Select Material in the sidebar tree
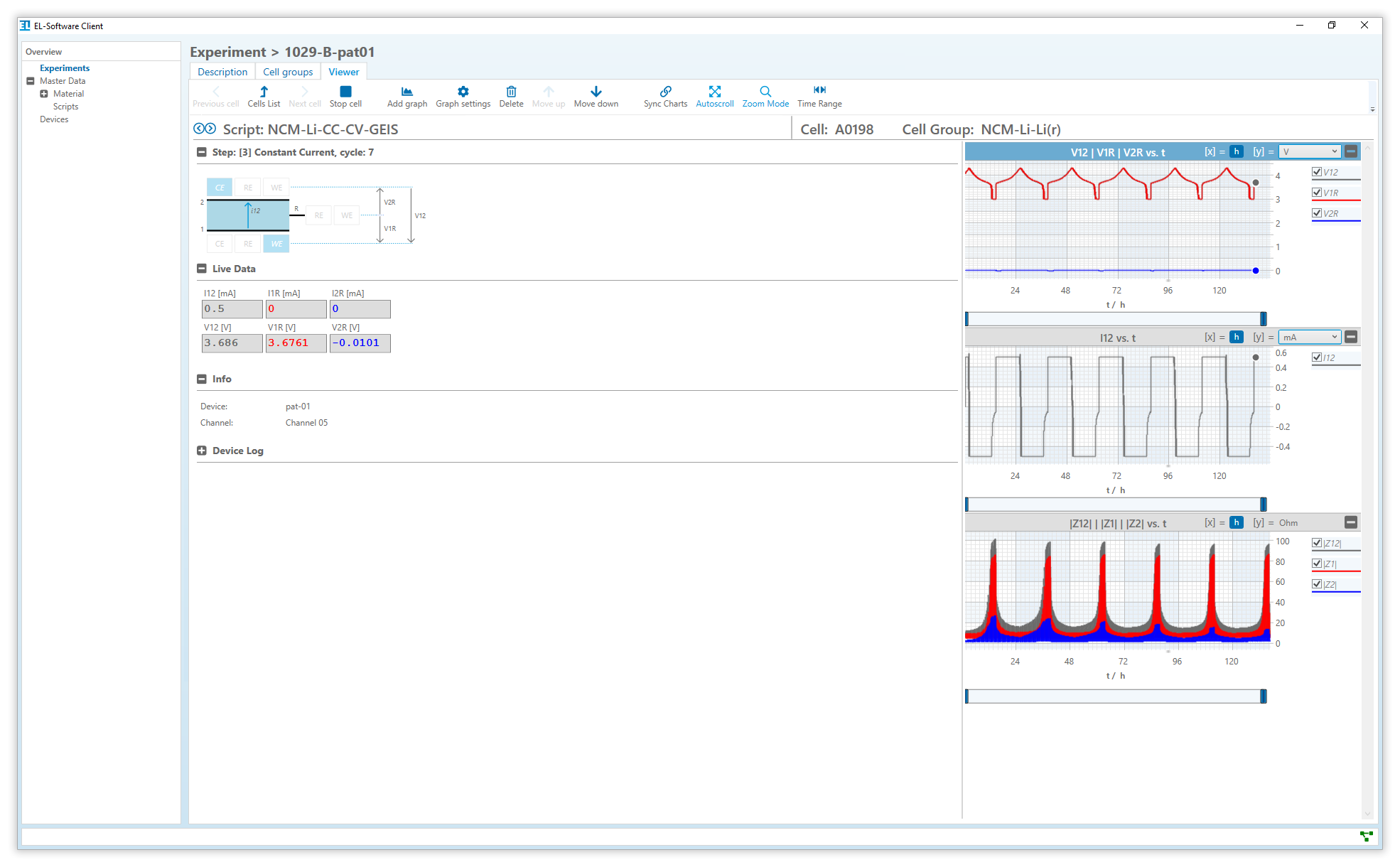Viewport: 1400px width, 867px height. (x=68, y=94)
